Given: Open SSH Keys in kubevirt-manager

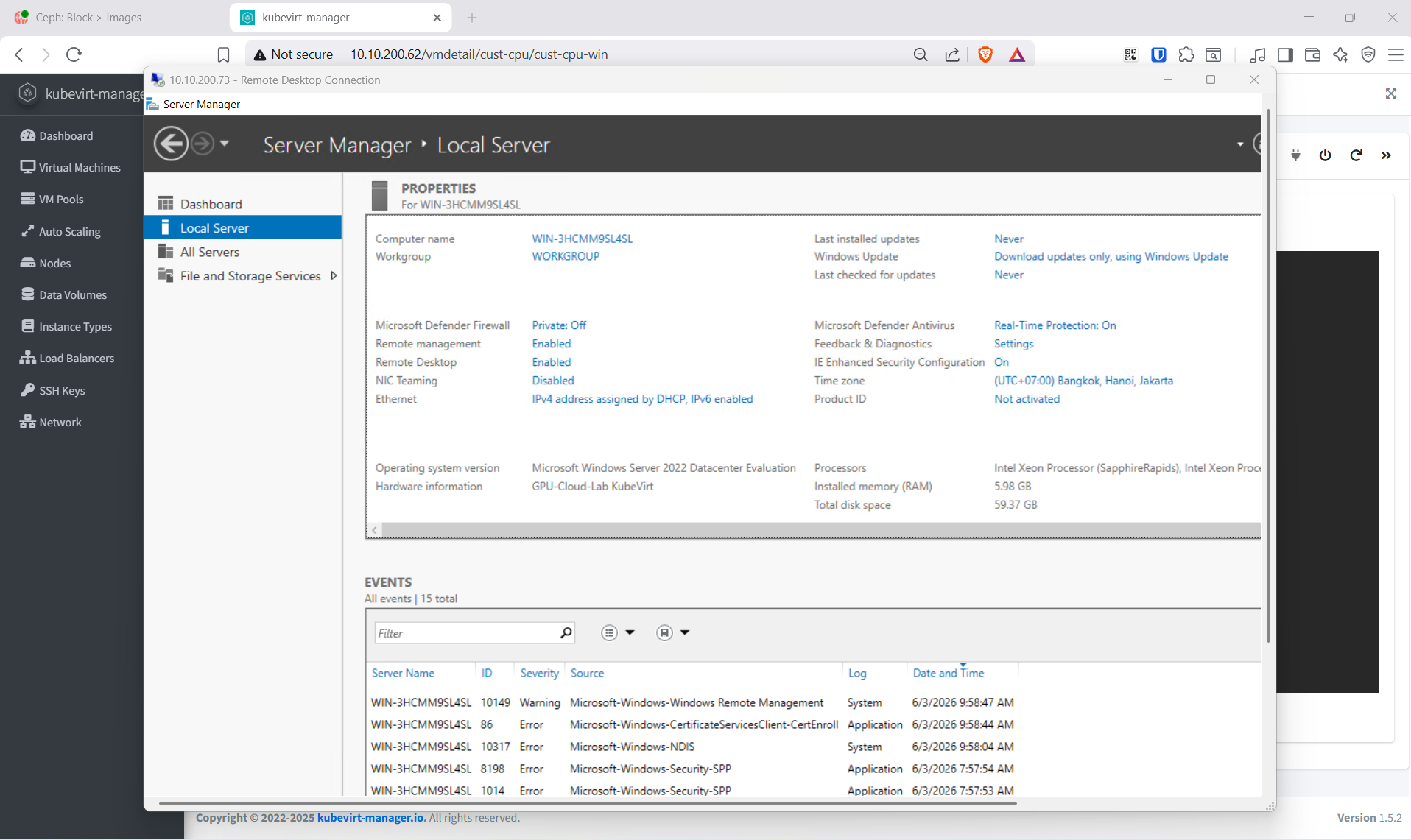Looking at the screenshot, I should pyautogui.click(x=53, y=390).
